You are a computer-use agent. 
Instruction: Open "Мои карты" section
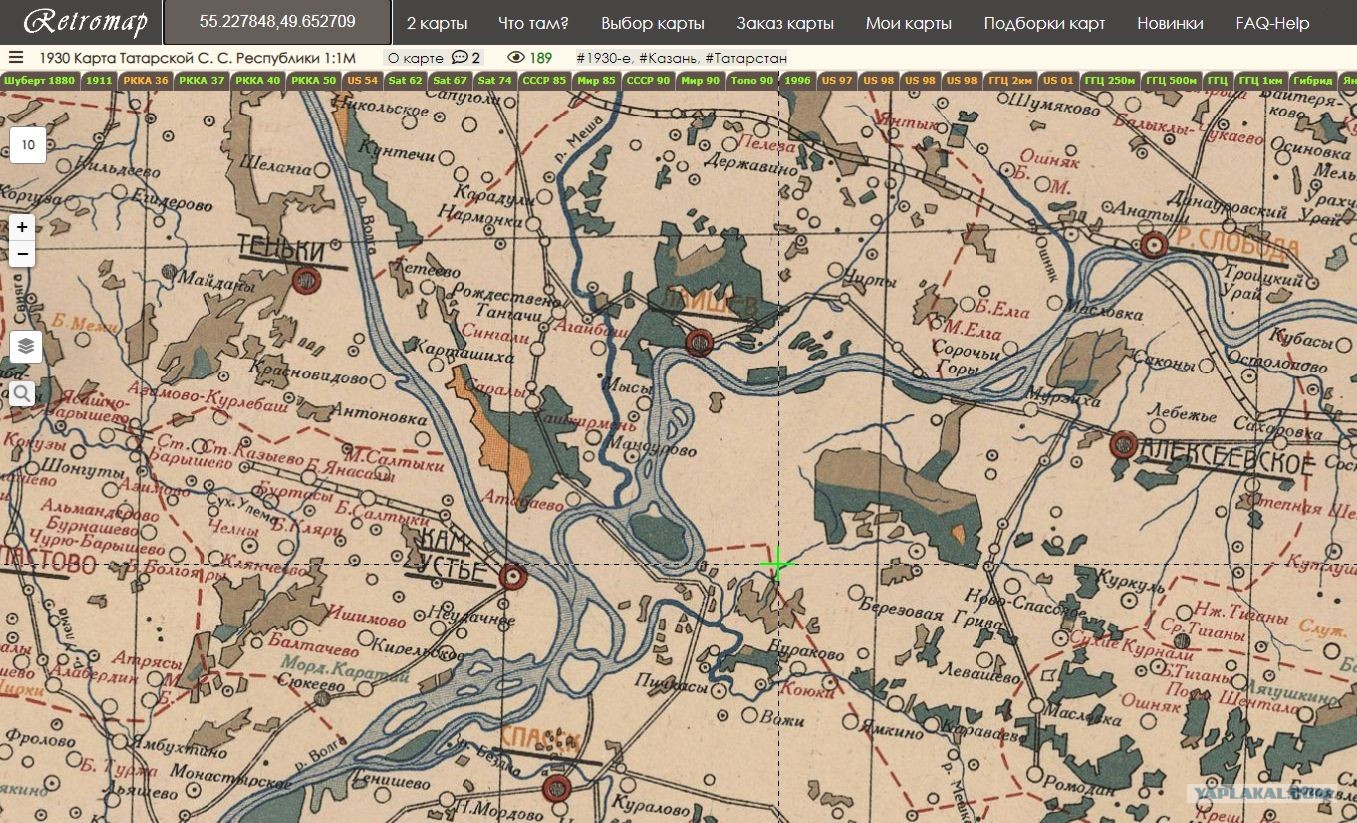pyautogui.click(x=909, y=23)
